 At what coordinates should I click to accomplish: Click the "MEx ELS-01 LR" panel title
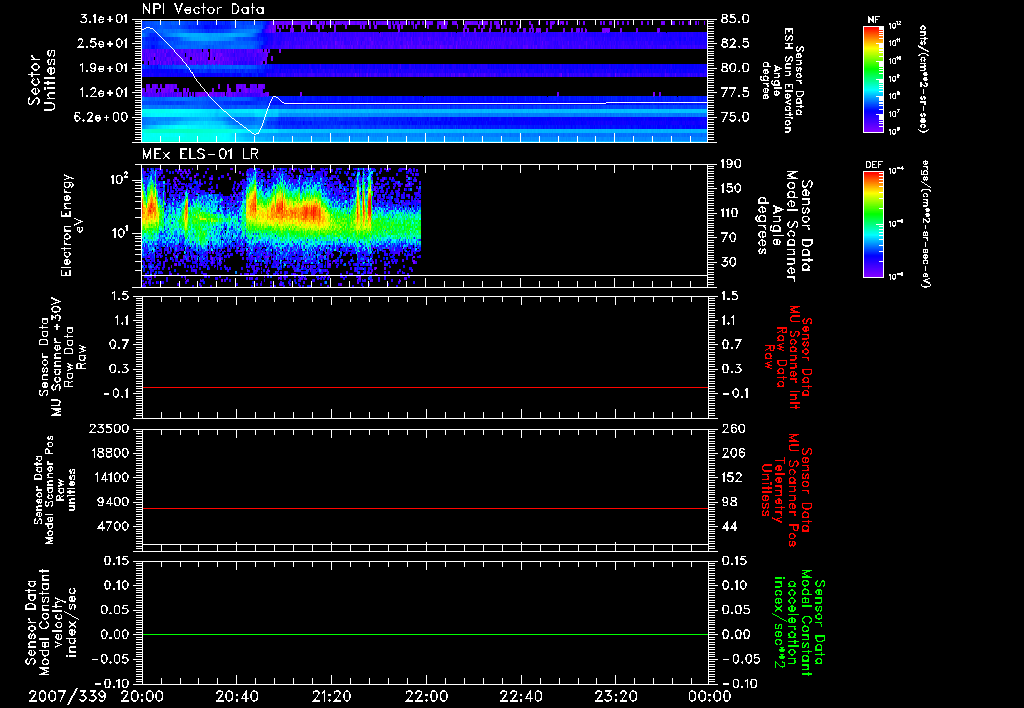pyautogui.click(x=200, y=154)
